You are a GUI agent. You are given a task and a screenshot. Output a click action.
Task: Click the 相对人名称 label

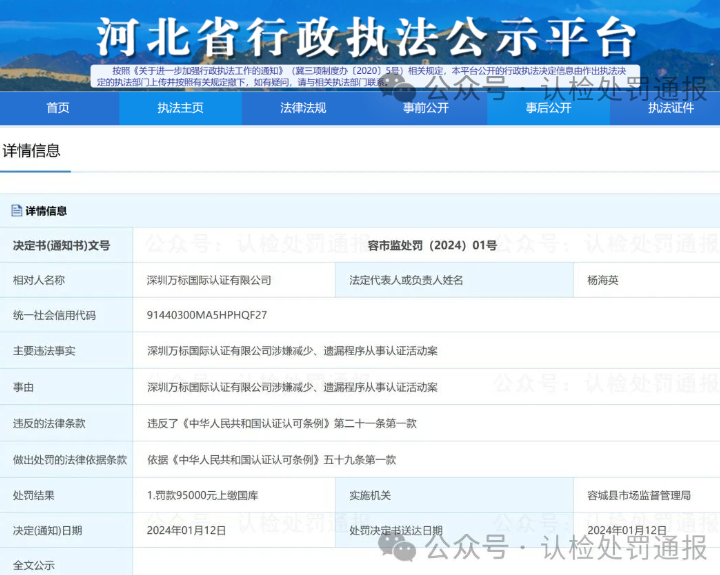click(39, 280)
